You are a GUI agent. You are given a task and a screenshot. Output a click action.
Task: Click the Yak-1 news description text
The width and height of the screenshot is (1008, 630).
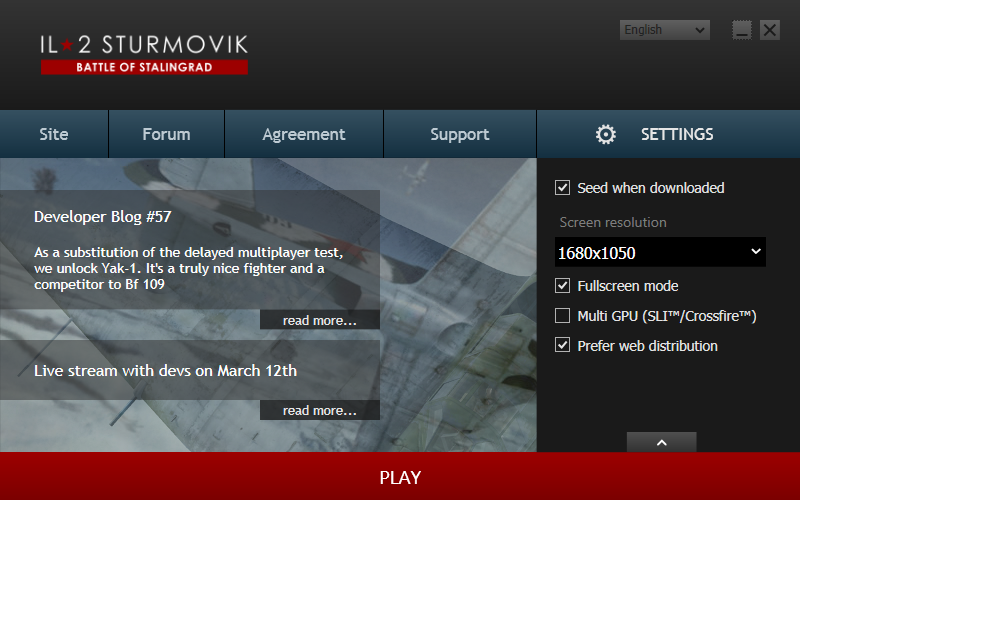point(188,268)
